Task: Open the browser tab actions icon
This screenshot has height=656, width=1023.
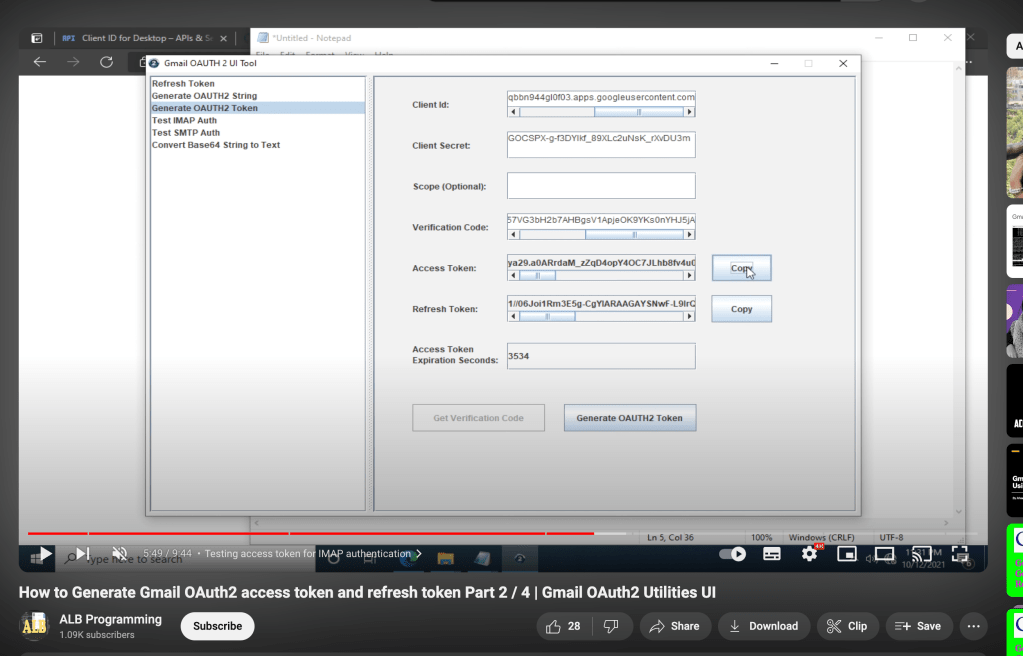Action: [x=37, y=39]
